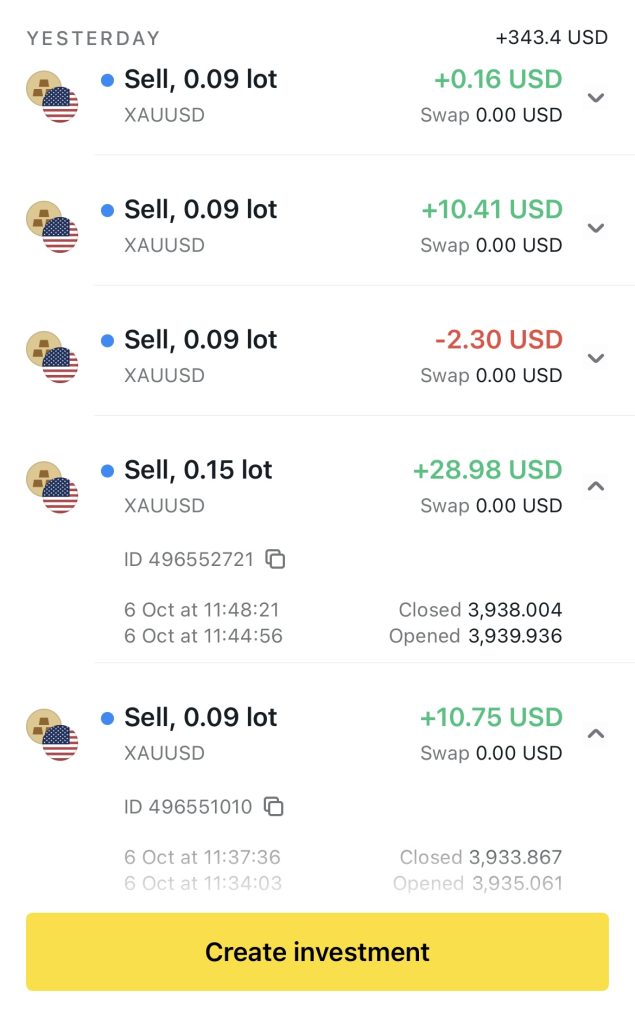This screenshot has height=1024, width=635.
Task: Click XAUUSD icon of +28.98 USD trade
Action: pos(52,487)
